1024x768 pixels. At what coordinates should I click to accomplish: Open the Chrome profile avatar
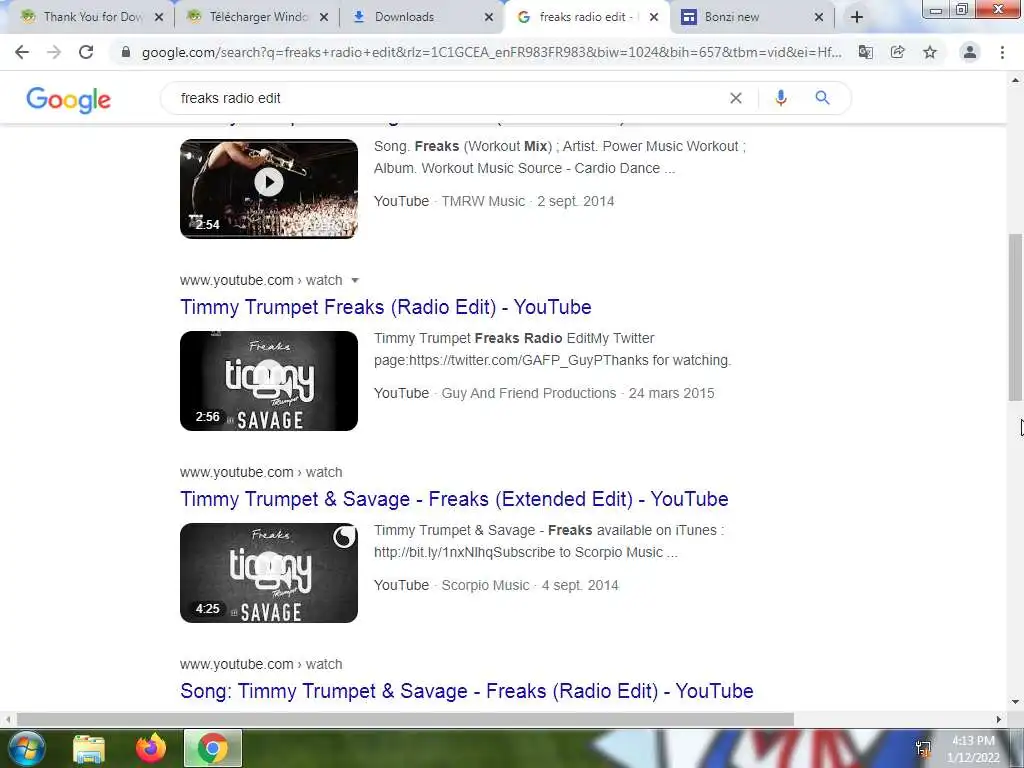coord(970,52)
